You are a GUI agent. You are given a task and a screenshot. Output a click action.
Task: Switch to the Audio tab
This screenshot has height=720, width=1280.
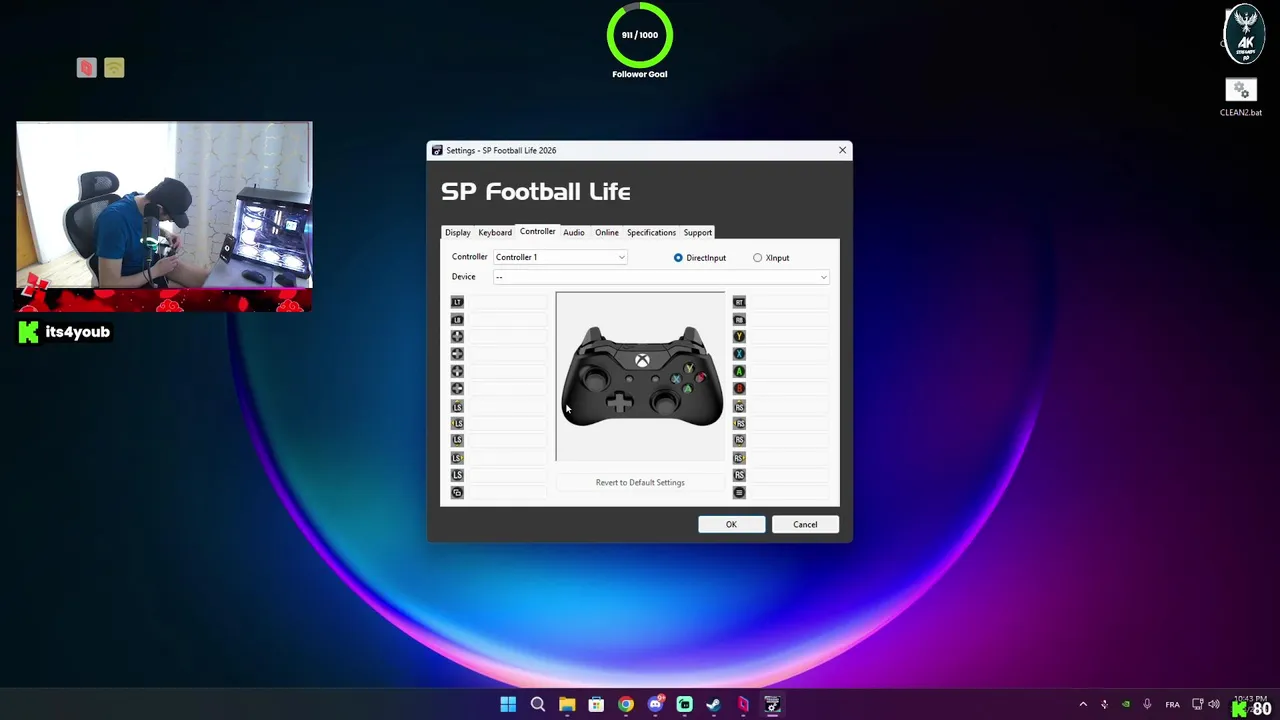tap(573, 232)
